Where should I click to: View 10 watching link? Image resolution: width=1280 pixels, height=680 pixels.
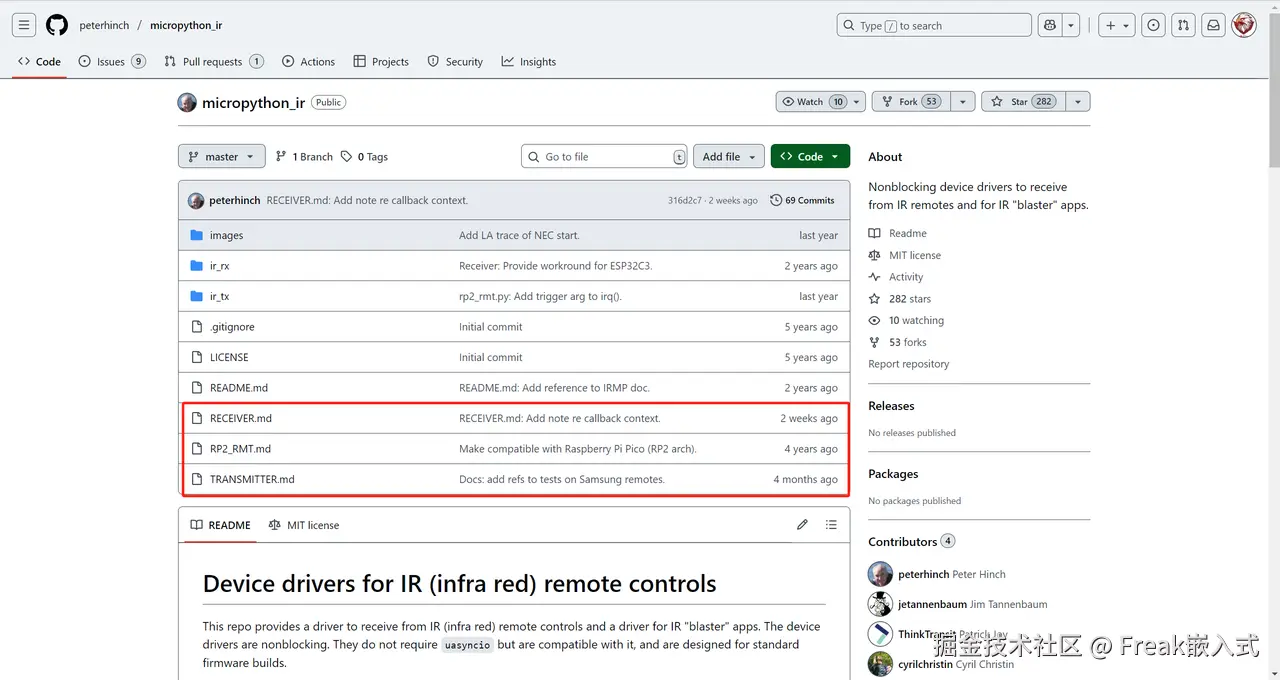coord(906,320)
